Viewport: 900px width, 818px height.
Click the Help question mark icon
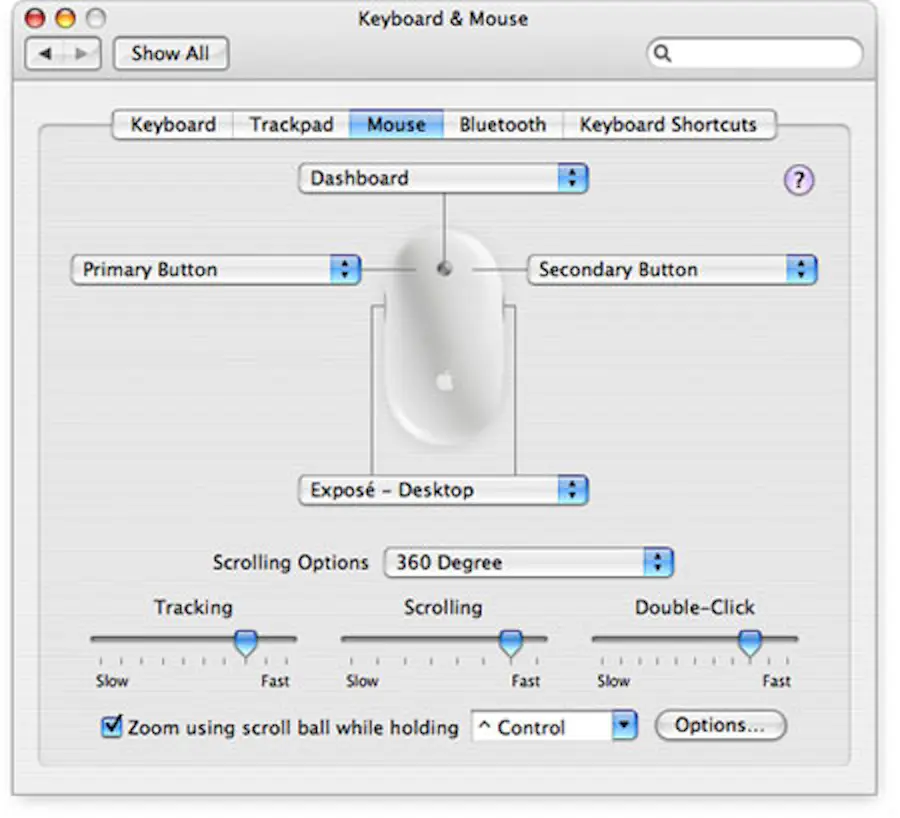797,180
